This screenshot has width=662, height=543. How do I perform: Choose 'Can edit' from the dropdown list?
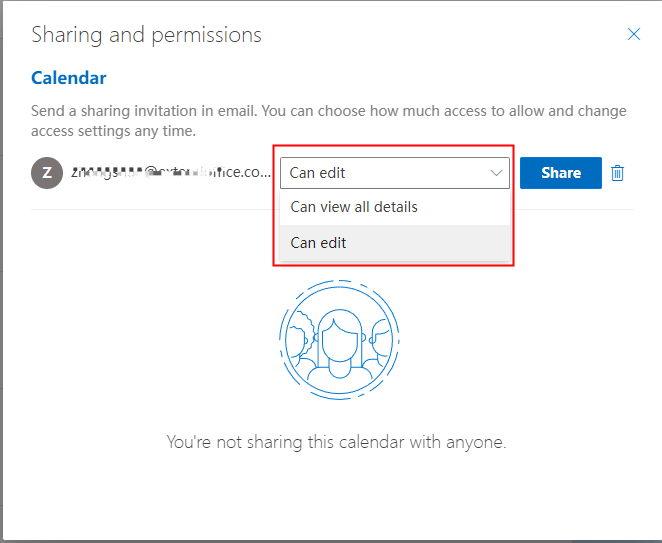point(318,242)
